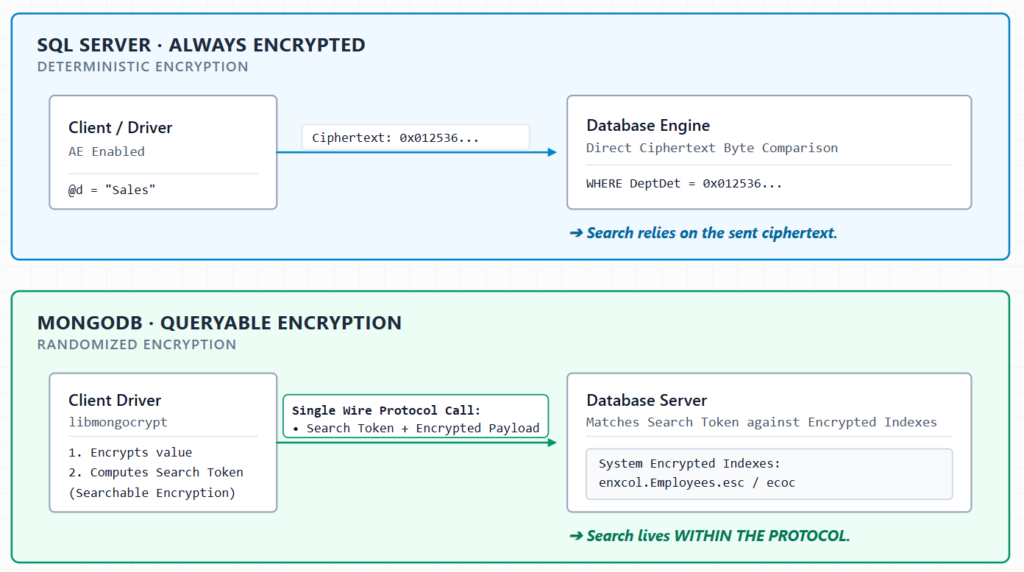Select 'enxcol.Employees.esc / ecoc' text
The image size is (1024, 572).
697,483
